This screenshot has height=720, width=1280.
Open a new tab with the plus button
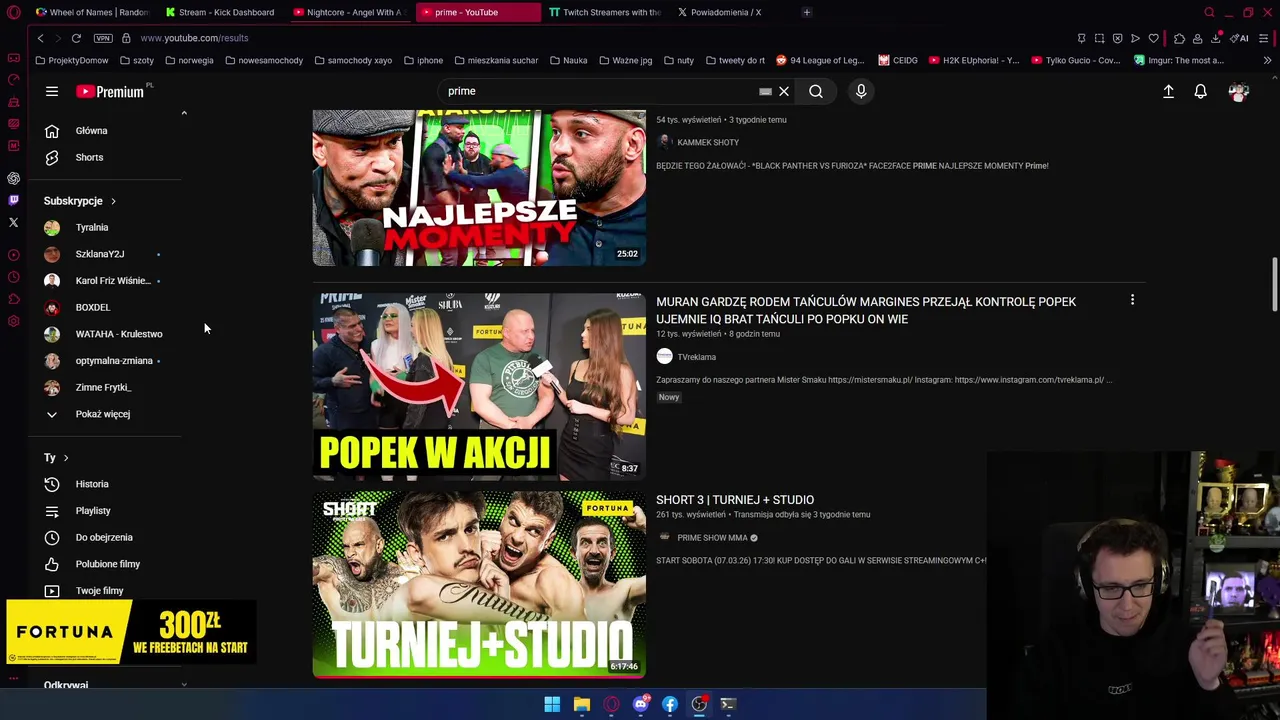807,12
